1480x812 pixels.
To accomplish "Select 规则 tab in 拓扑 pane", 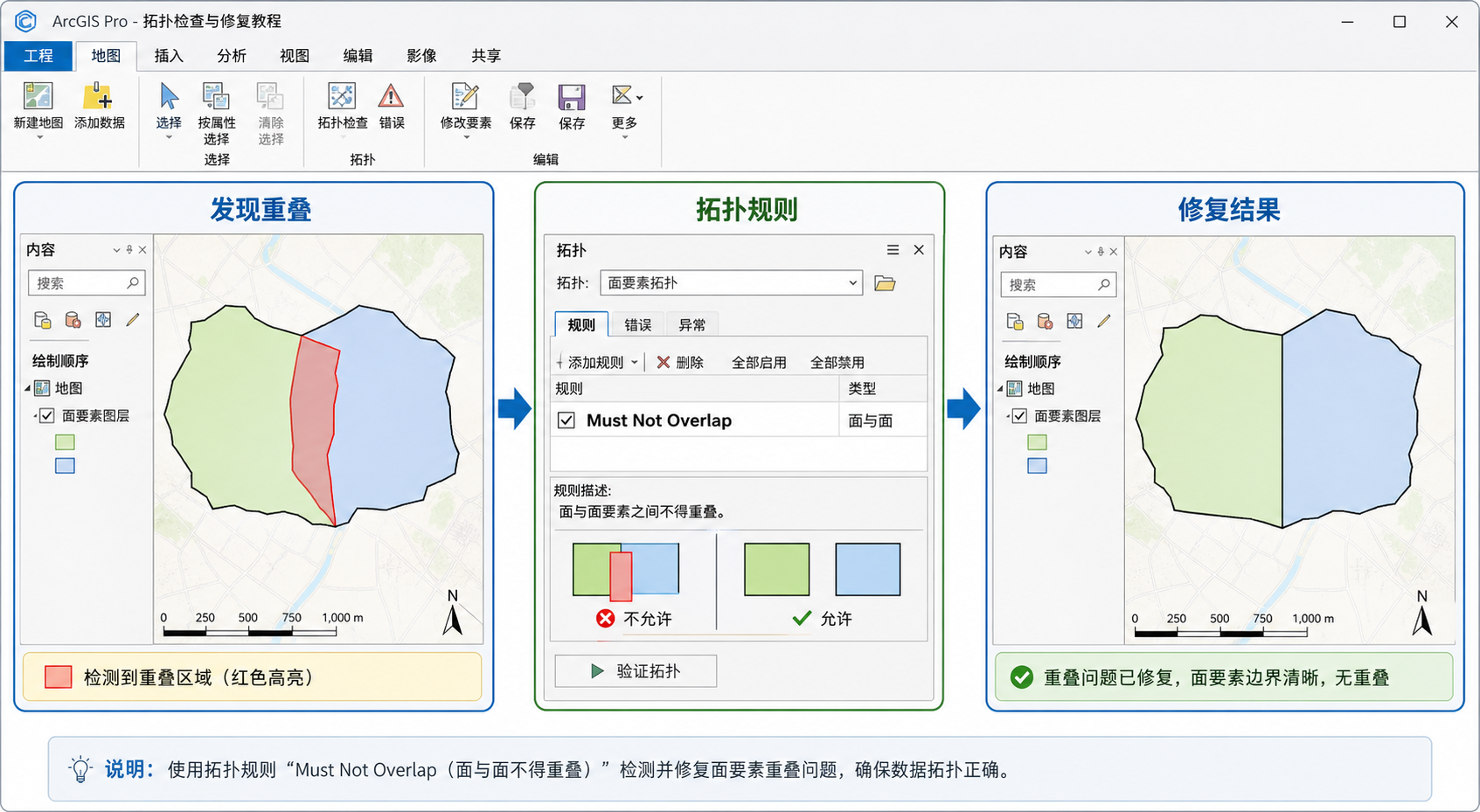I will coord(581,324).
